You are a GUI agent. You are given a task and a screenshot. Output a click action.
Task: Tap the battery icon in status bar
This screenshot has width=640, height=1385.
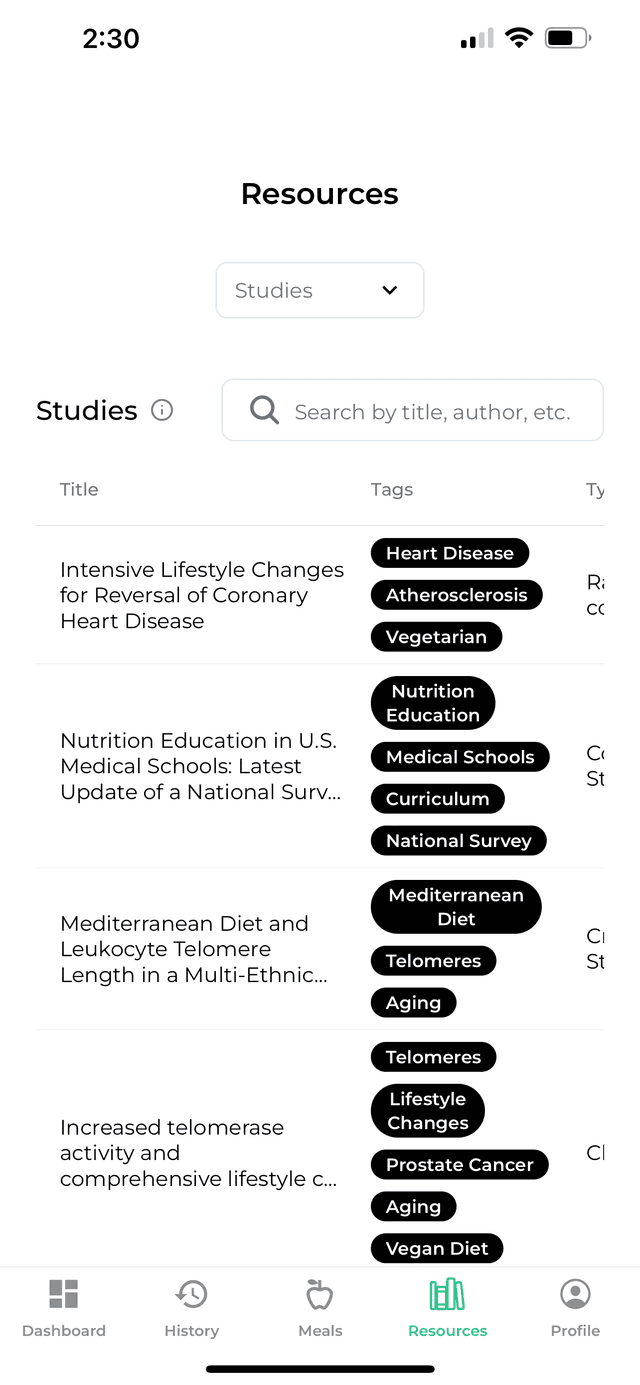tap(568, 38)
